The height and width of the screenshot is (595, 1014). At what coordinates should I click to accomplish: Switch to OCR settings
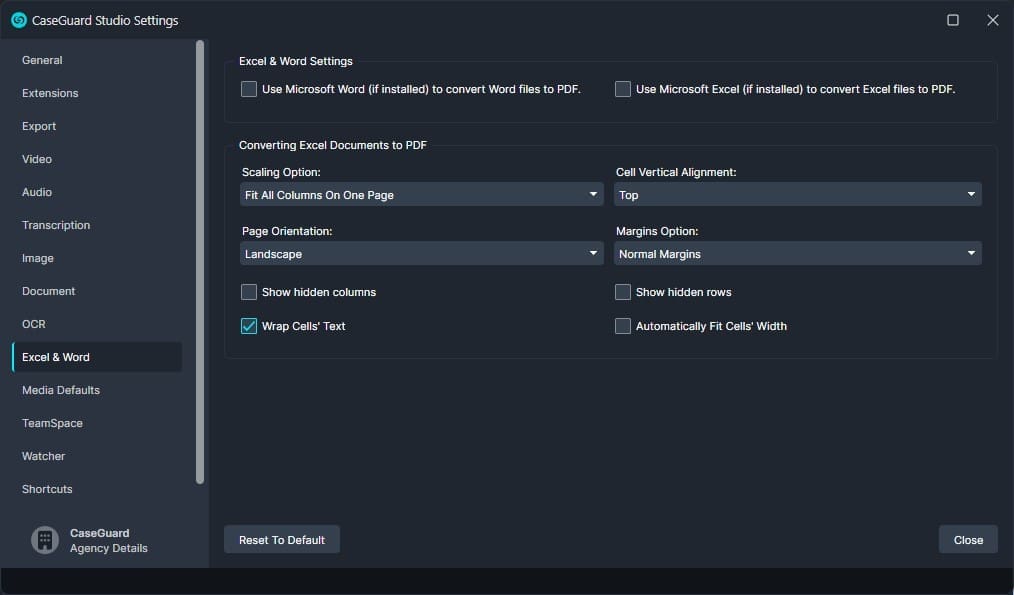pos(34,324)
